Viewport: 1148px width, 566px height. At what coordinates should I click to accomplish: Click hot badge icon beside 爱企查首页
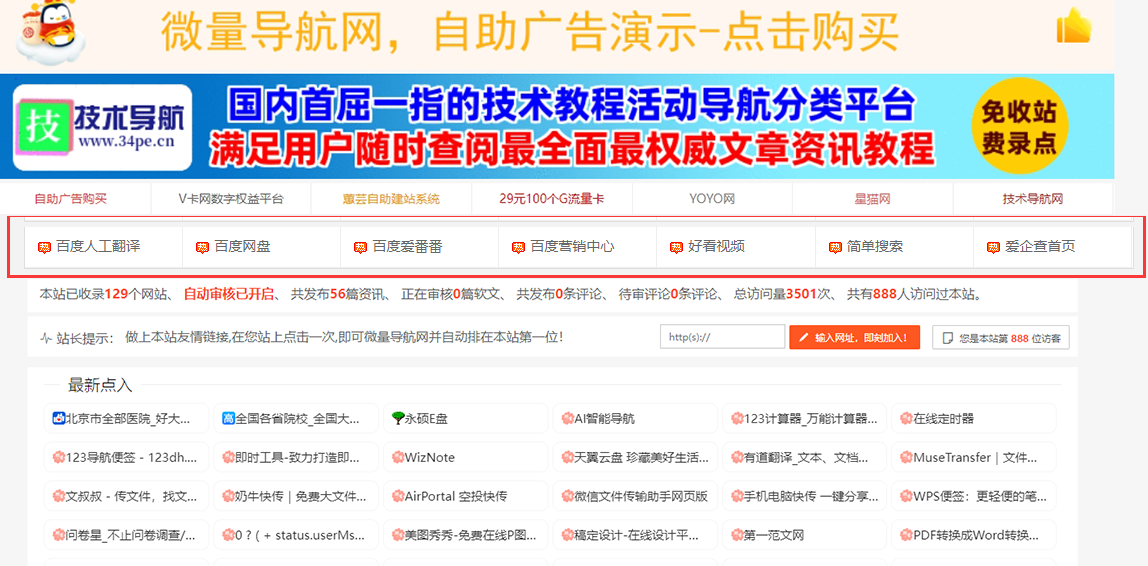point(993,247)
